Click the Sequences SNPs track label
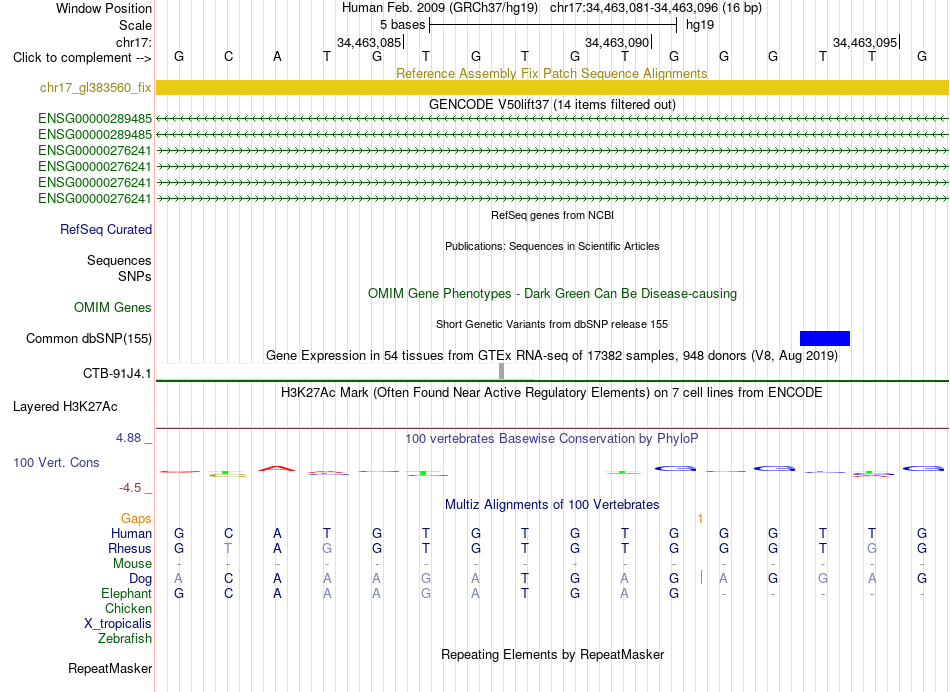 click(119, 268)
